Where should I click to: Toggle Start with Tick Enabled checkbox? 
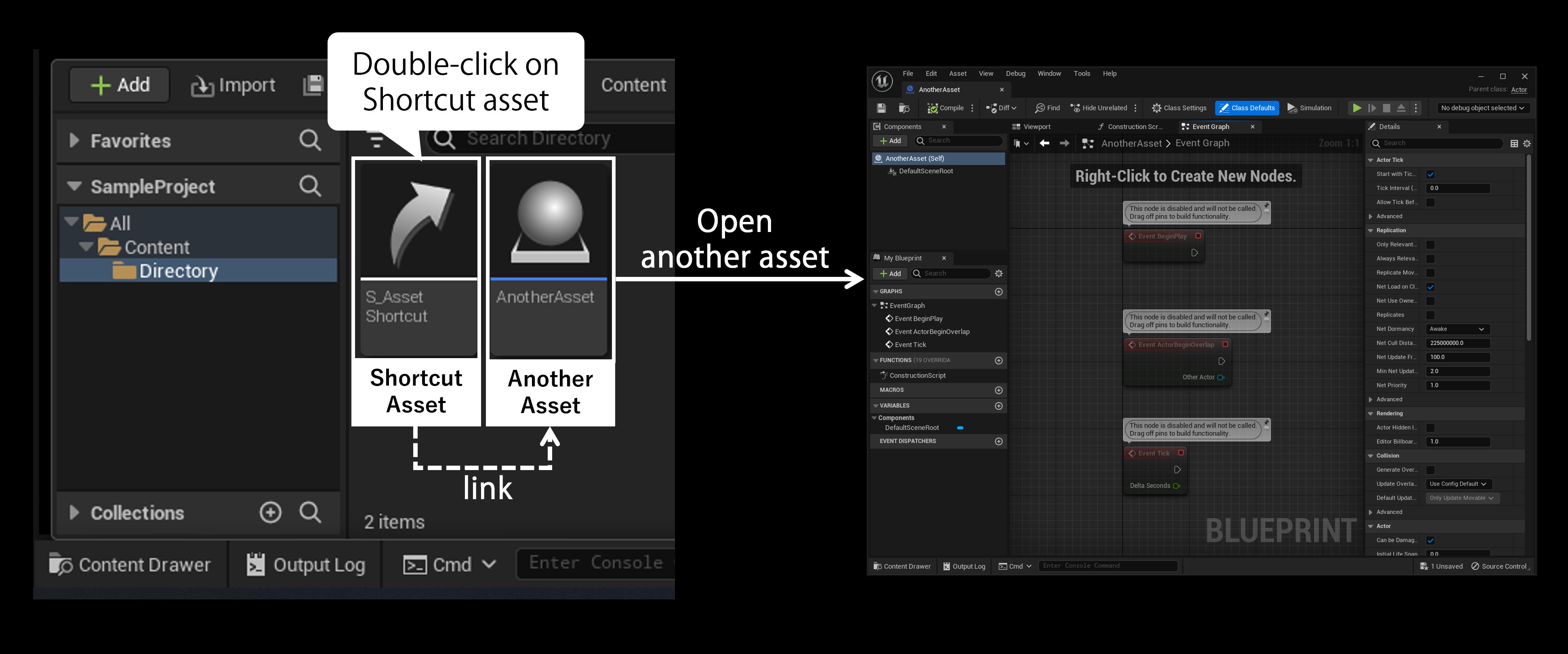point(1430,174)
